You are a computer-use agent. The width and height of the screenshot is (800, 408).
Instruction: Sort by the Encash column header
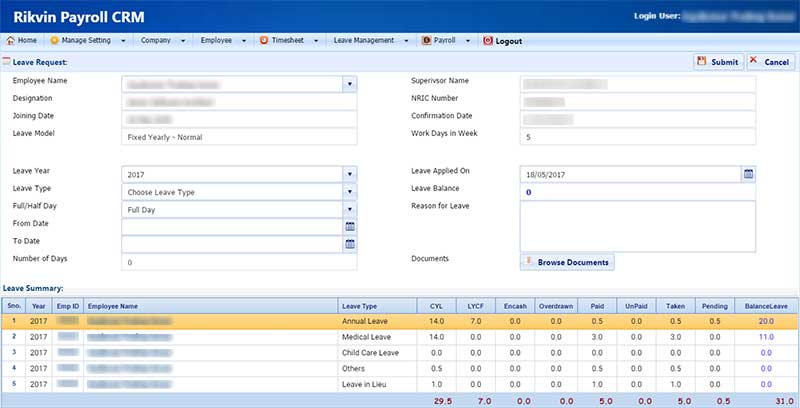pyautogui.click(x=515, y=306)
